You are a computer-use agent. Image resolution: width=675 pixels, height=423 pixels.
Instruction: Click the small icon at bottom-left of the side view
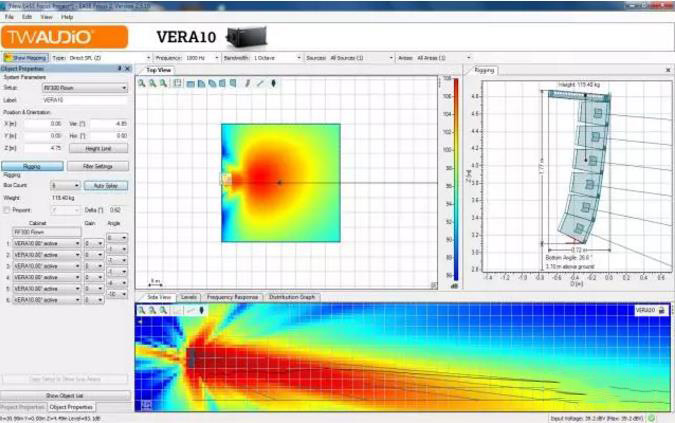coord(146,405)
